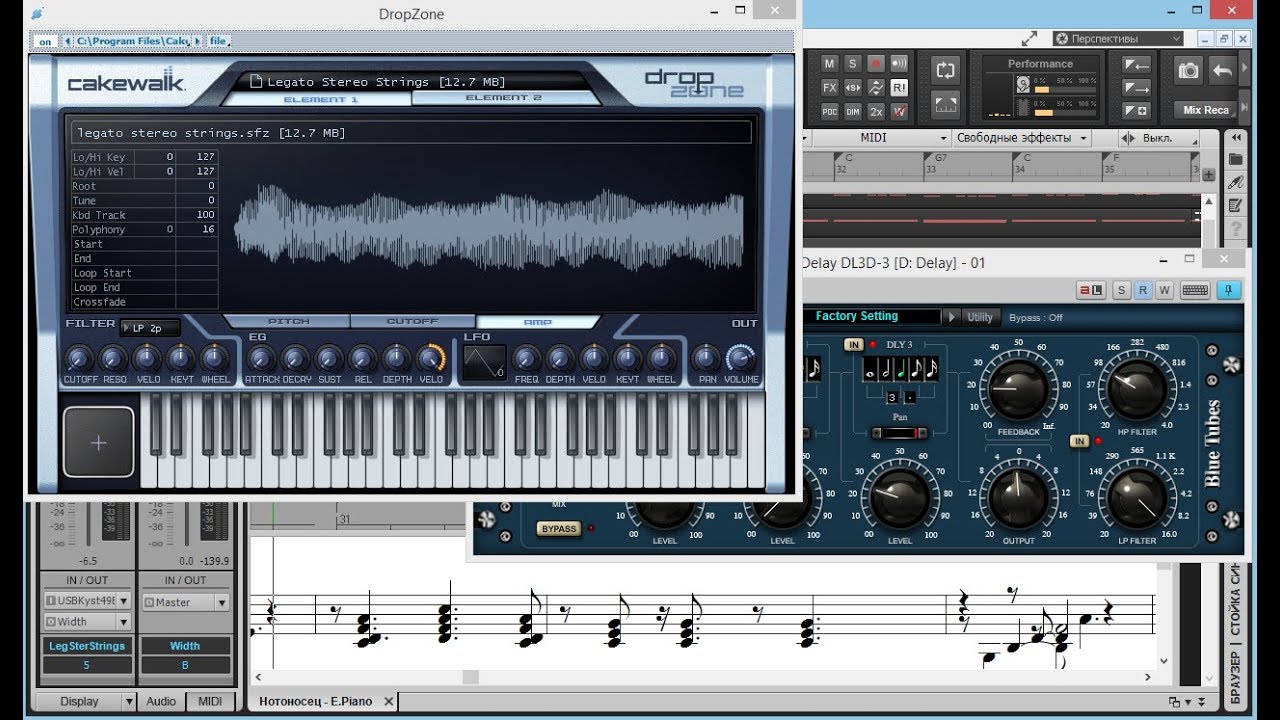
Task: Click the LFO waveform display
Action: pyautogui.click(x=484, y=363)
